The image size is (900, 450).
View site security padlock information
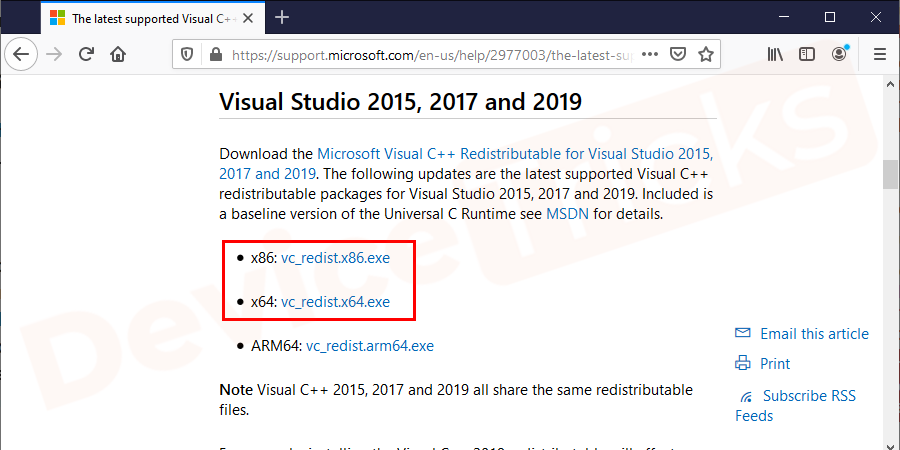click(x=215, y=55)
